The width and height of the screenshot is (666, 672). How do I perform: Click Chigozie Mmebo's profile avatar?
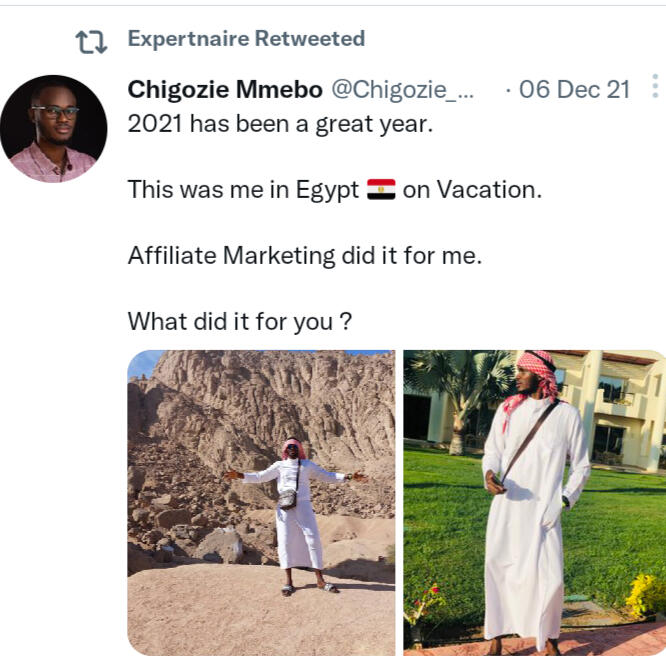[x=53, y=128]
